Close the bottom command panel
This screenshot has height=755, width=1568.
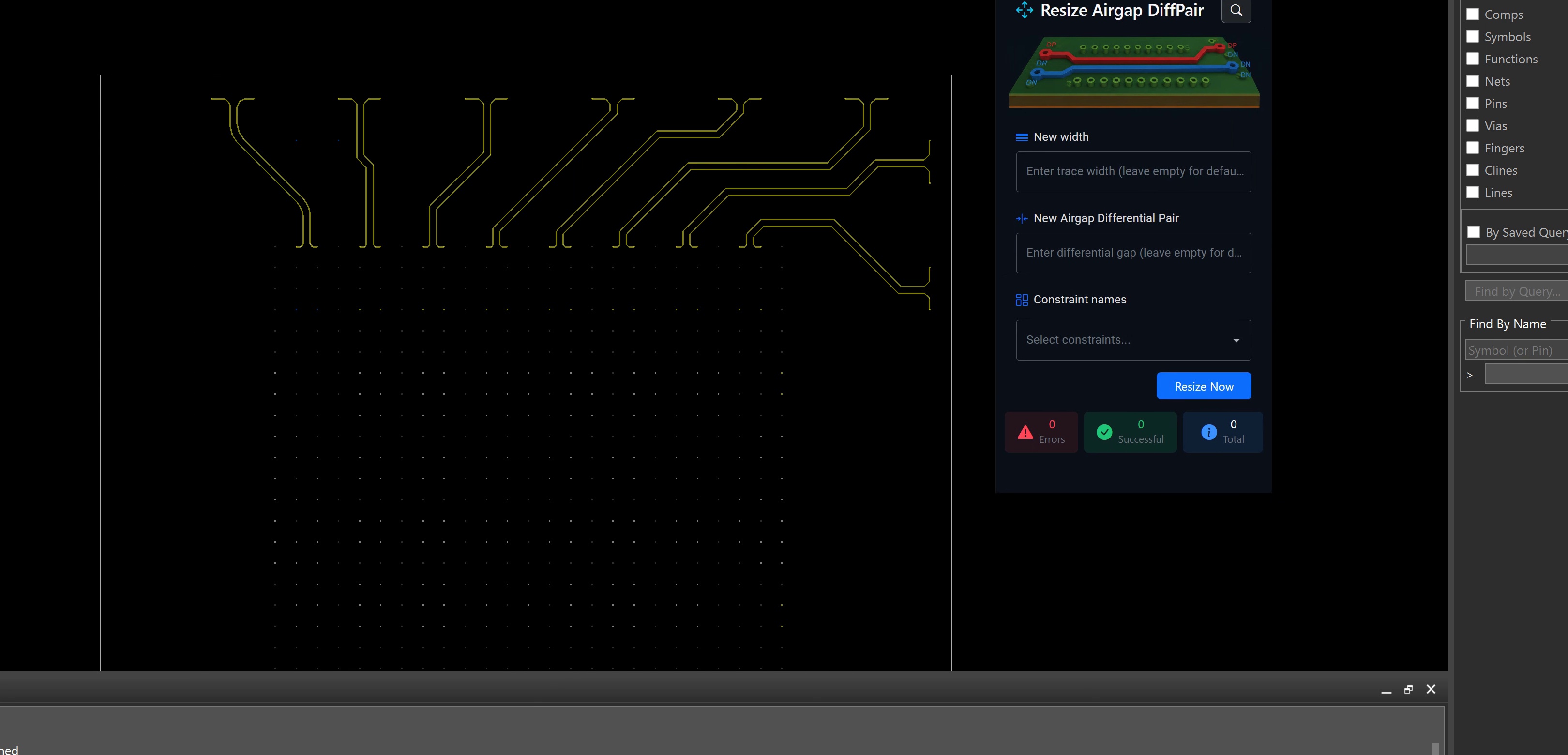(1431, 689)
